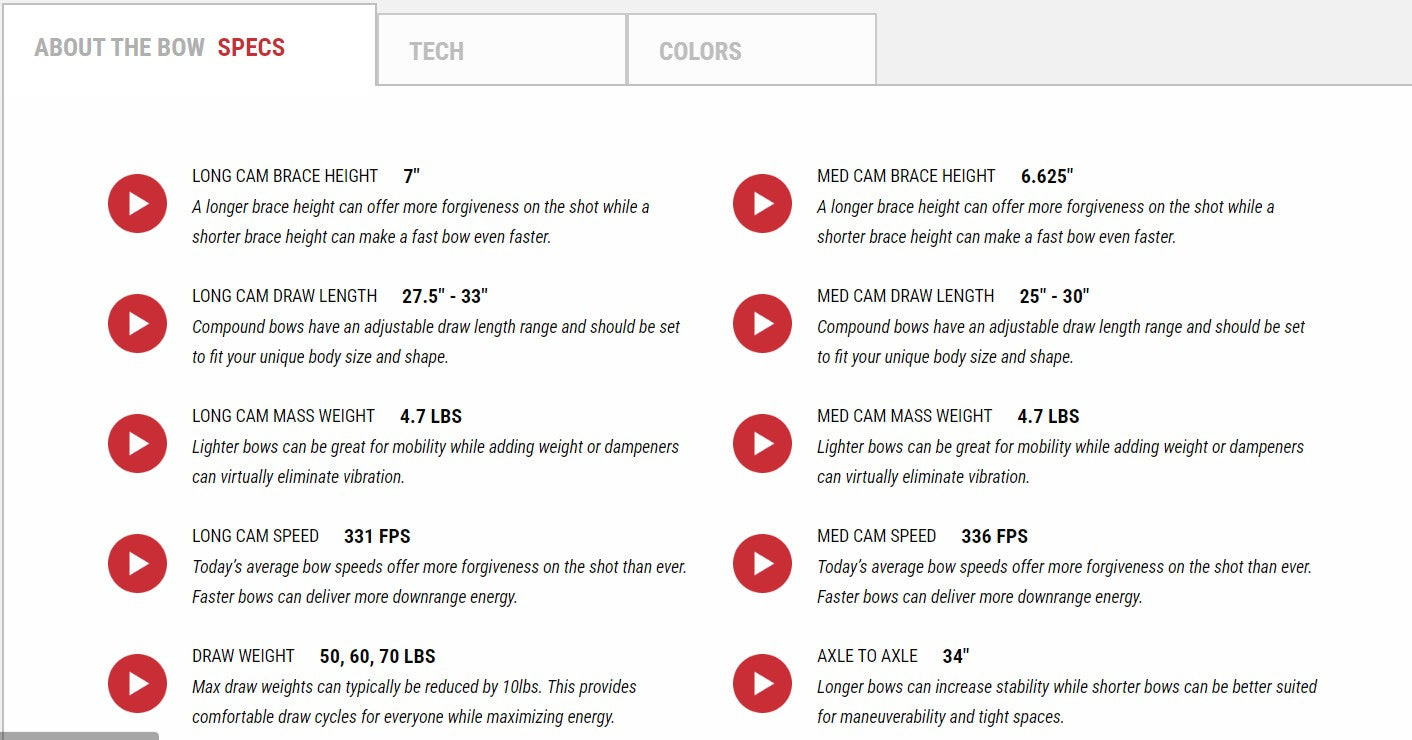Play the Axle to Axle video
The image size is (1412, 740).
coord(762,684)
